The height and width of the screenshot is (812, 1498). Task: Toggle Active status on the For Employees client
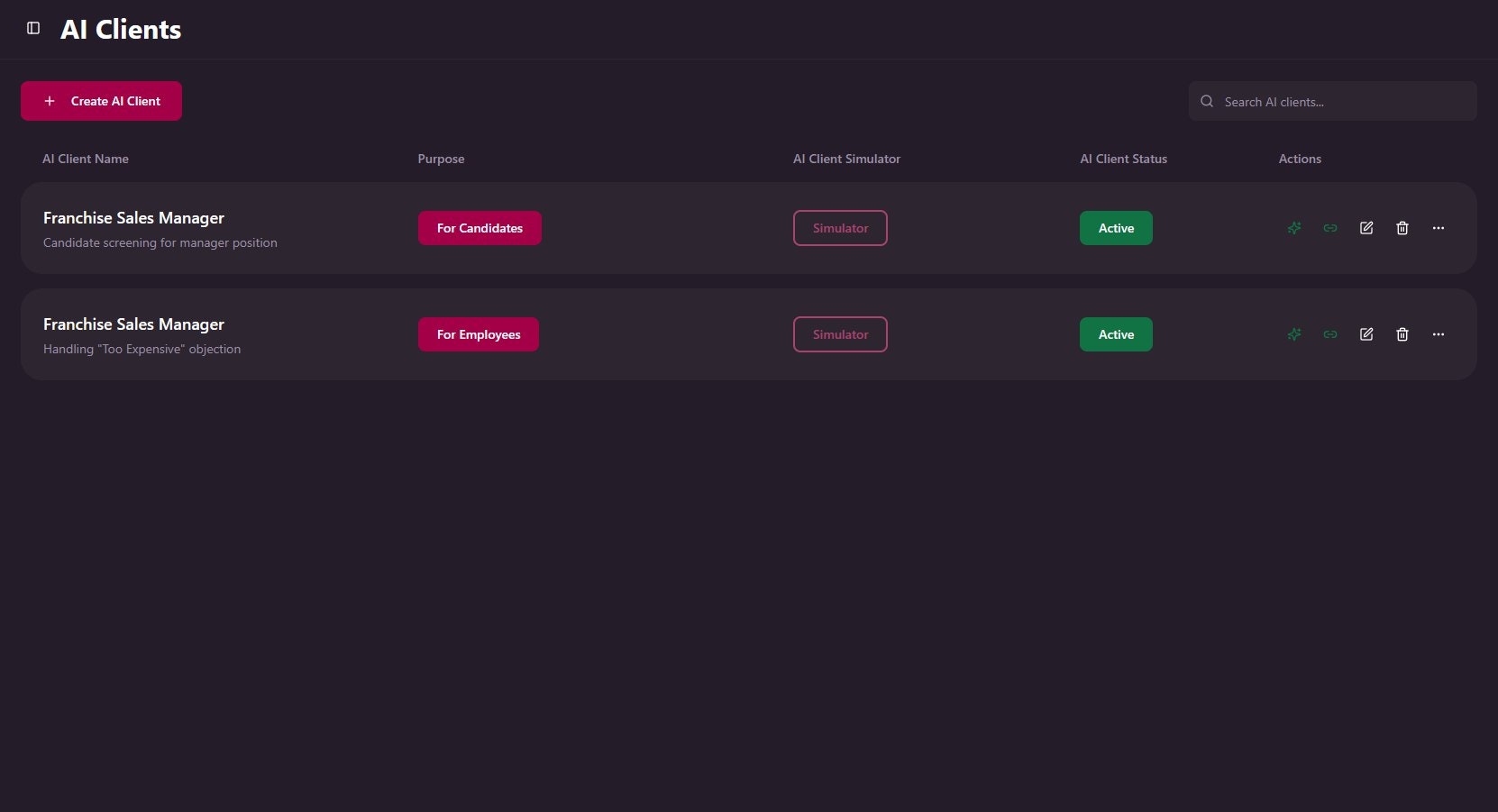click(1116, 334)
